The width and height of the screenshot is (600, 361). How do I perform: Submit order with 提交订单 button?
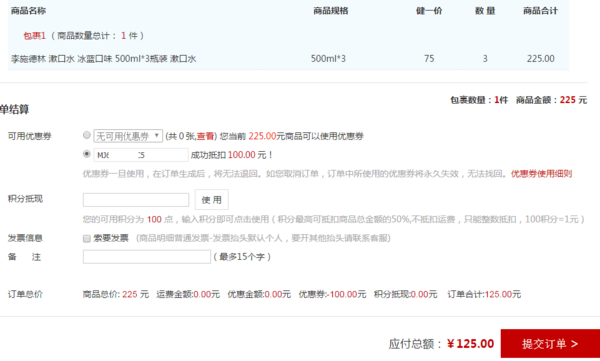[x=550, y=343]
